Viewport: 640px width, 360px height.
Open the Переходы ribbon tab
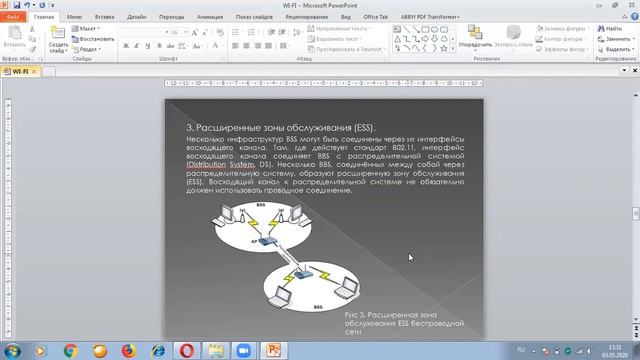click(171, 17)
